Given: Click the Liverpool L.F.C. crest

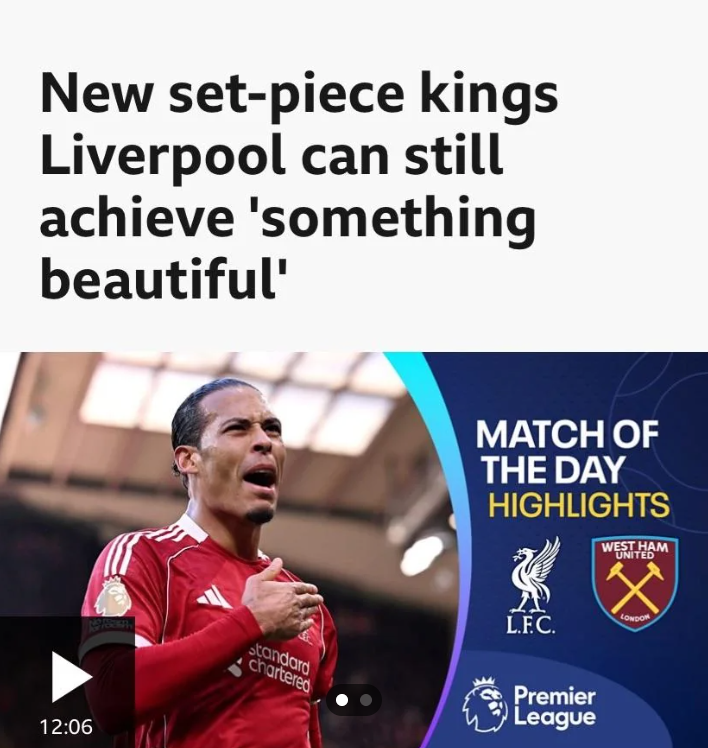Looking at the screenshot, I should 533,585.
